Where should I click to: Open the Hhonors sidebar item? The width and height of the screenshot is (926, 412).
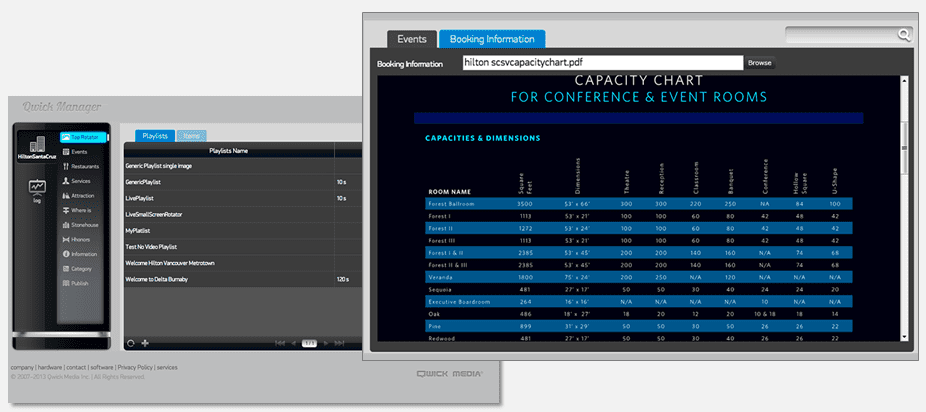point(78,240)
